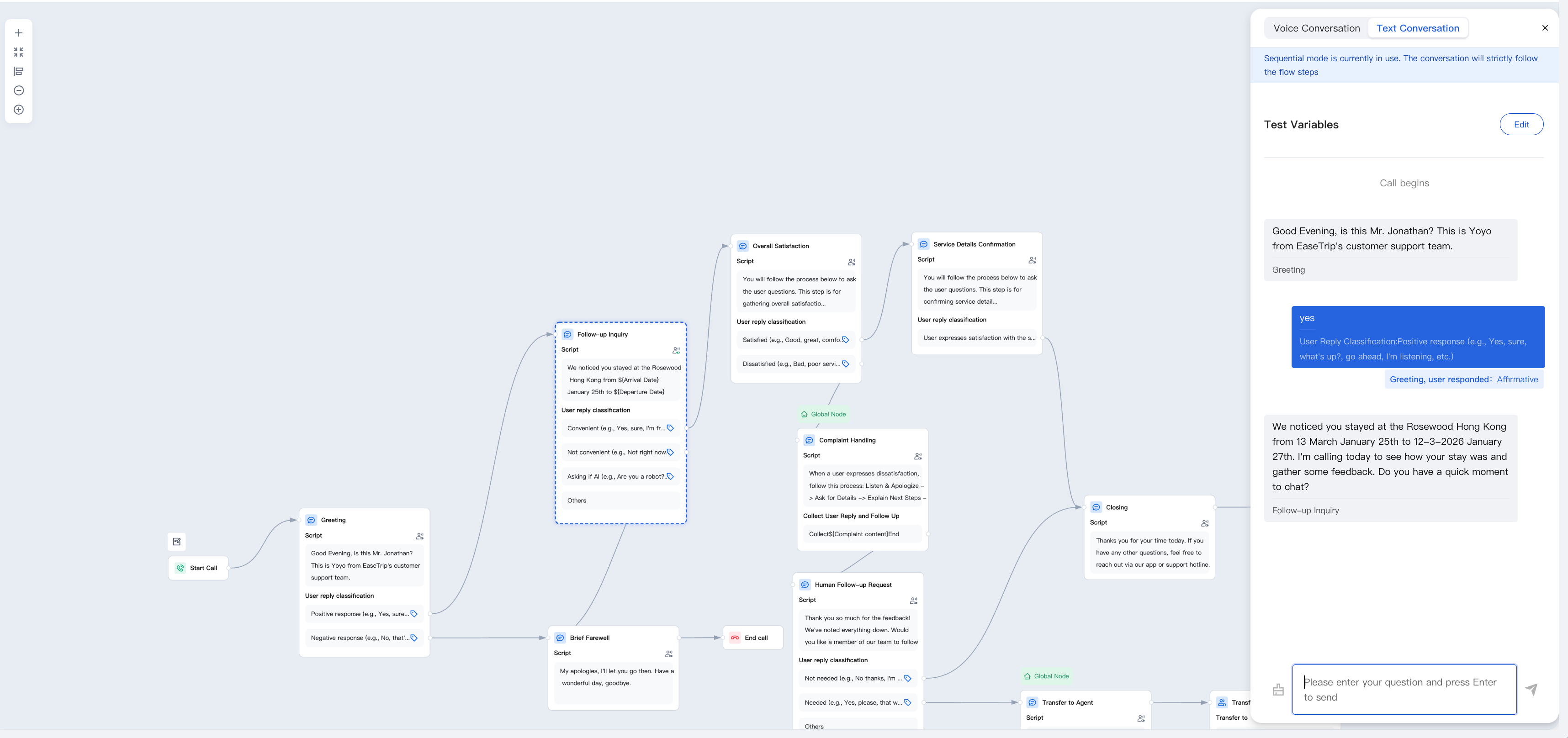The width and height of the screenshot is (1568, 738).
Task: Click the Complaint Handling script text
Action: point(862,485)
